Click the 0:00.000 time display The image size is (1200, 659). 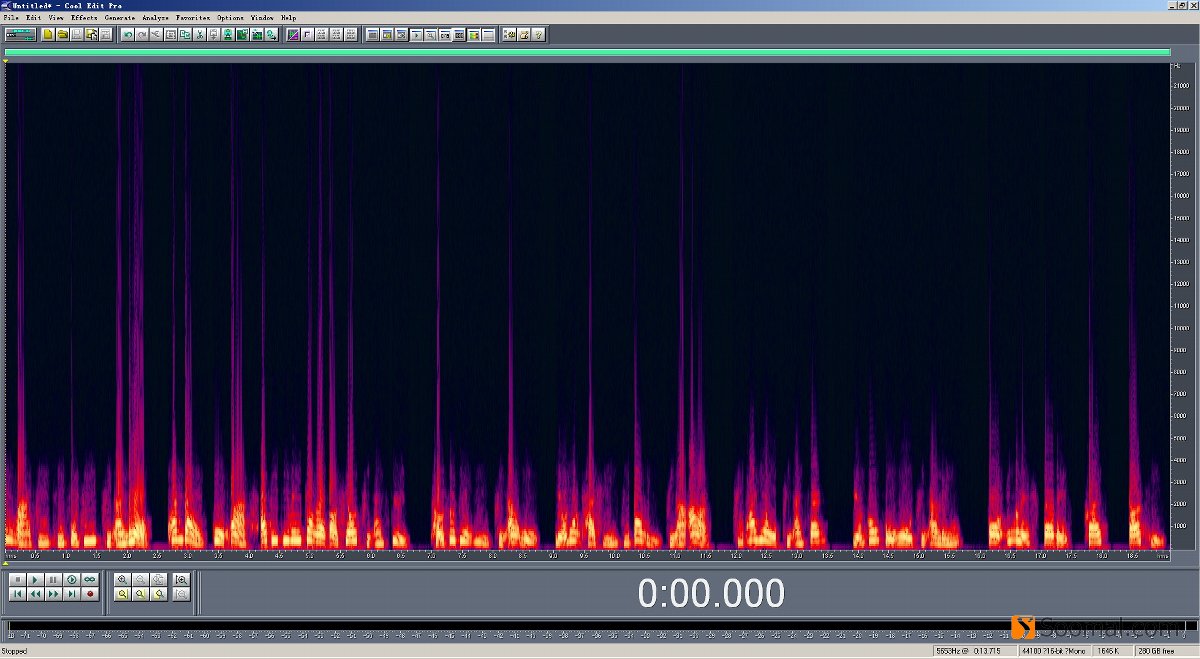coord(710,594)
